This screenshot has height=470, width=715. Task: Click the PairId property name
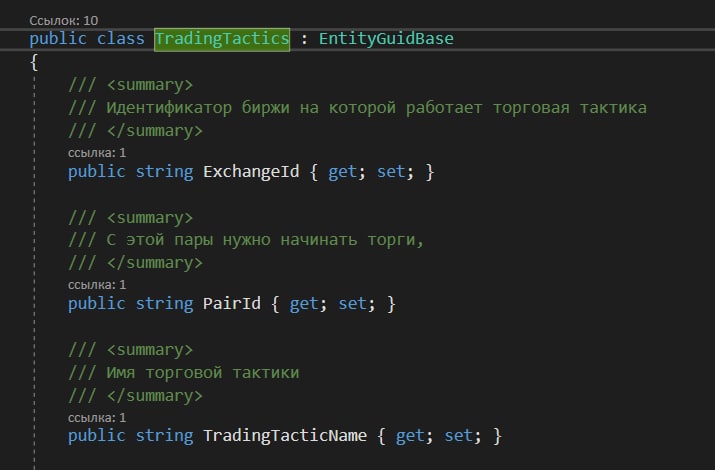tap(232, 304)
